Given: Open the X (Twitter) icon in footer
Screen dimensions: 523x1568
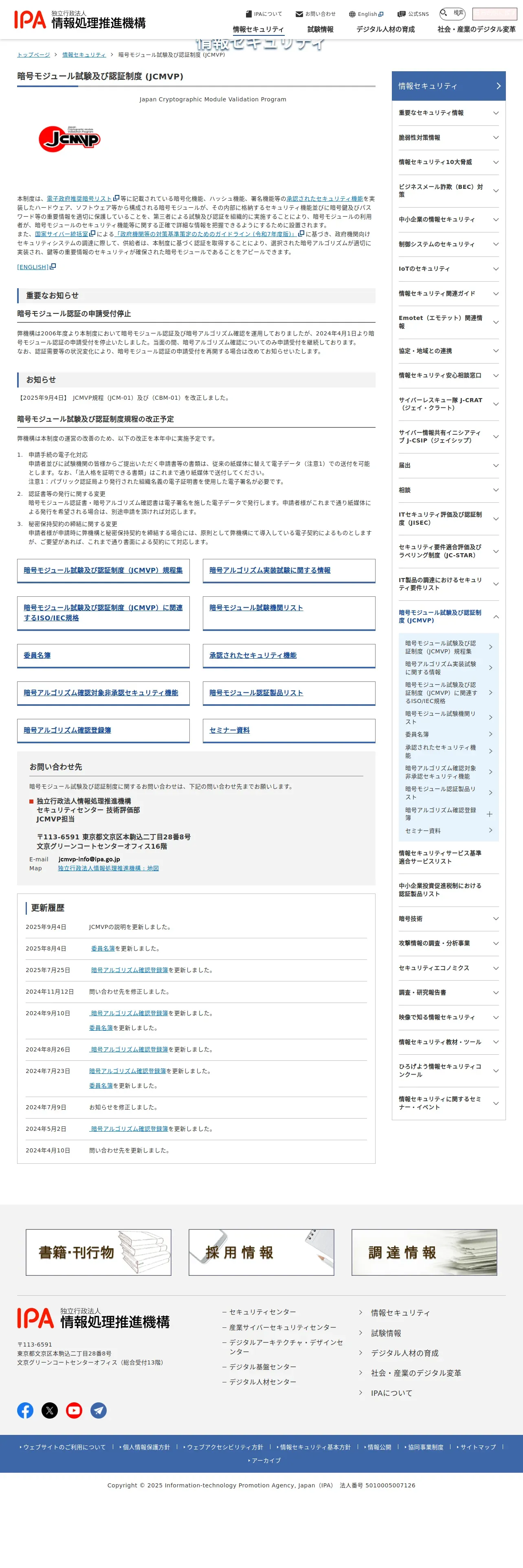Looking at the screenshot, I should (50, 1410).
